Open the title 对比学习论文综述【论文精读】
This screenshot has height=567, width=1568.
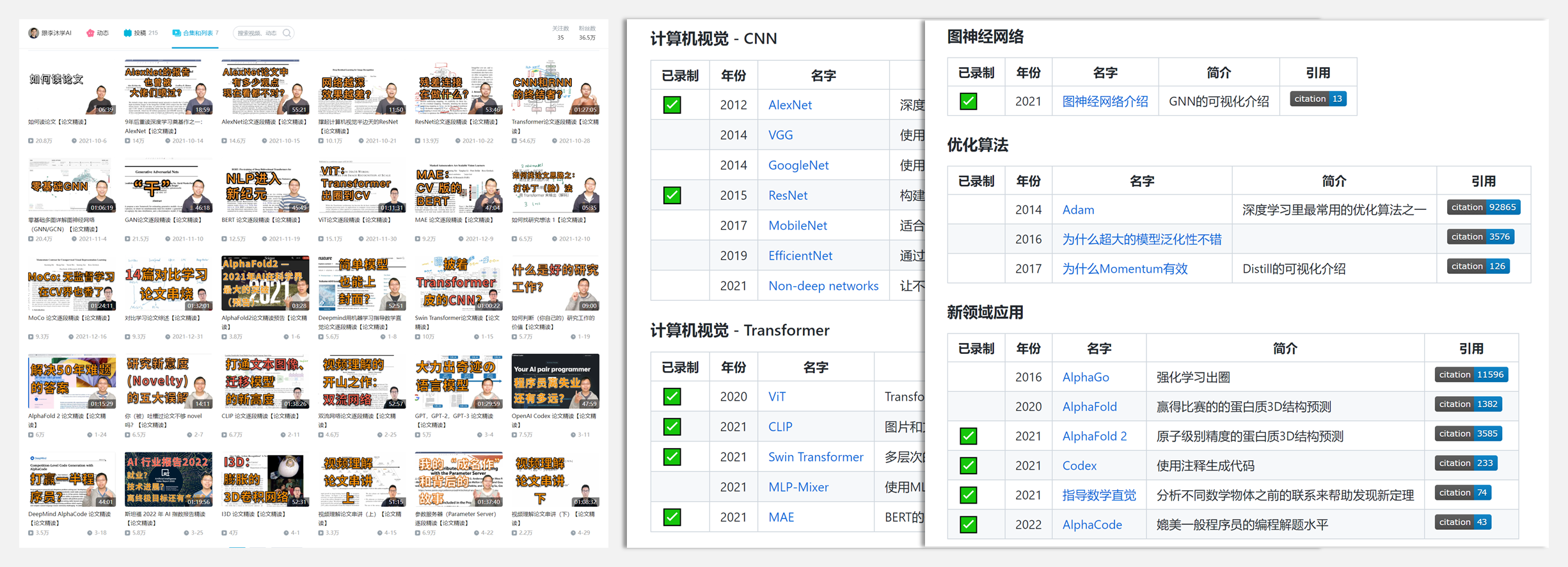[x=162, y=318]
